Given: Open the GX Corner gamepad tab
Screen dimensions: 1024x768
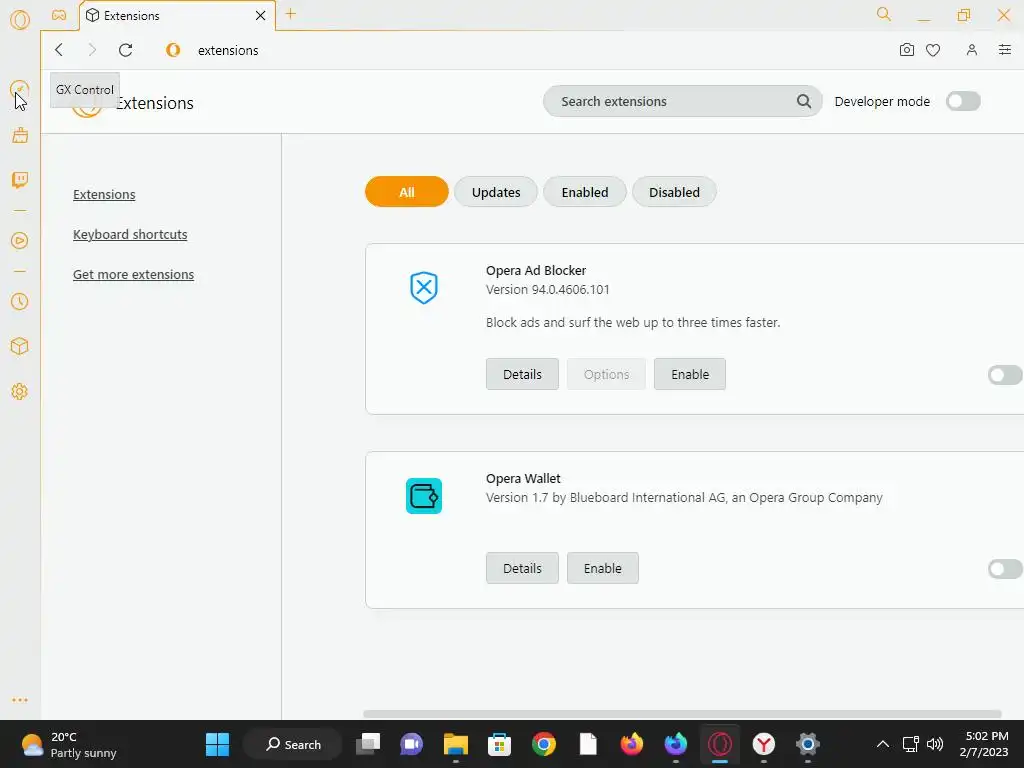Looking at the screenshot, I should pyautogui.click(x=59, y=15).
